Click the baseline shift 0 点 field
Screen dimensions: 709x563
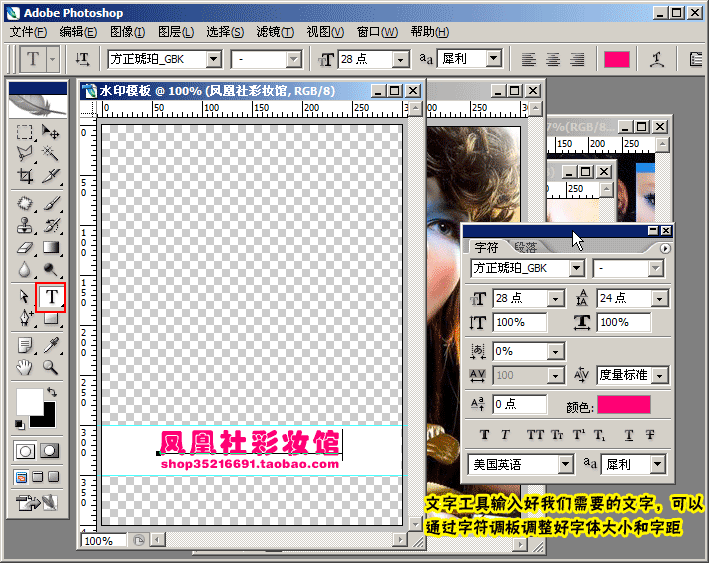pyautogui.click(x=520, y=404)
